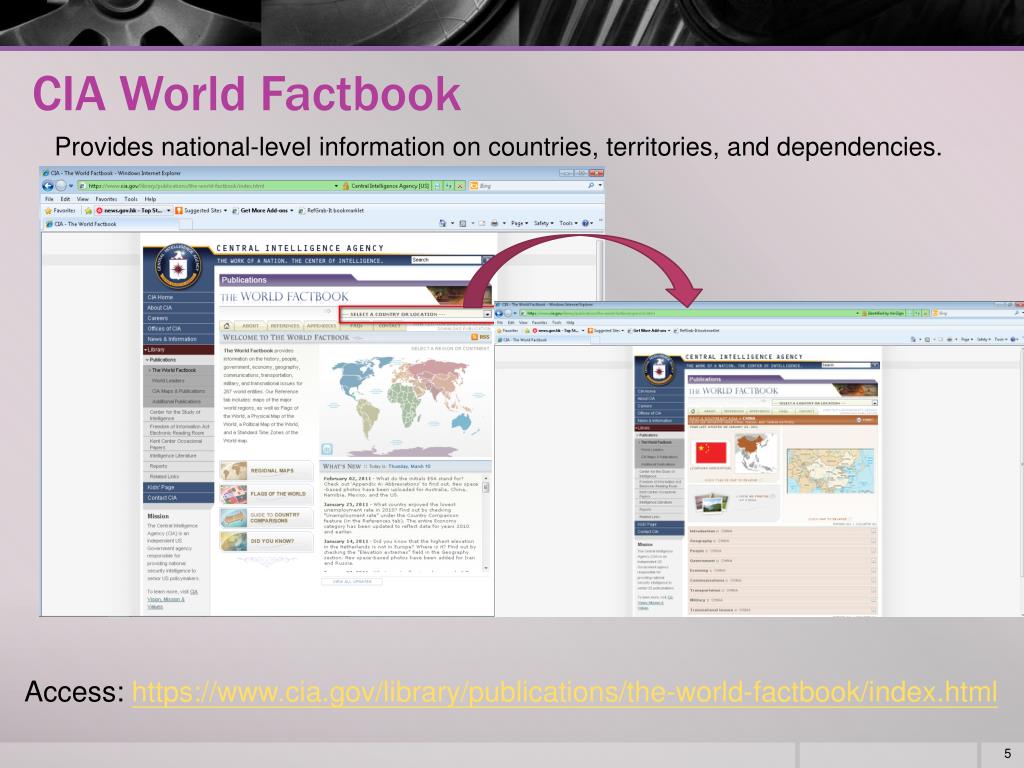Collapse the Publications sidebar subsection
Viewport: 1024px width, 768px height.
point(178,360)
